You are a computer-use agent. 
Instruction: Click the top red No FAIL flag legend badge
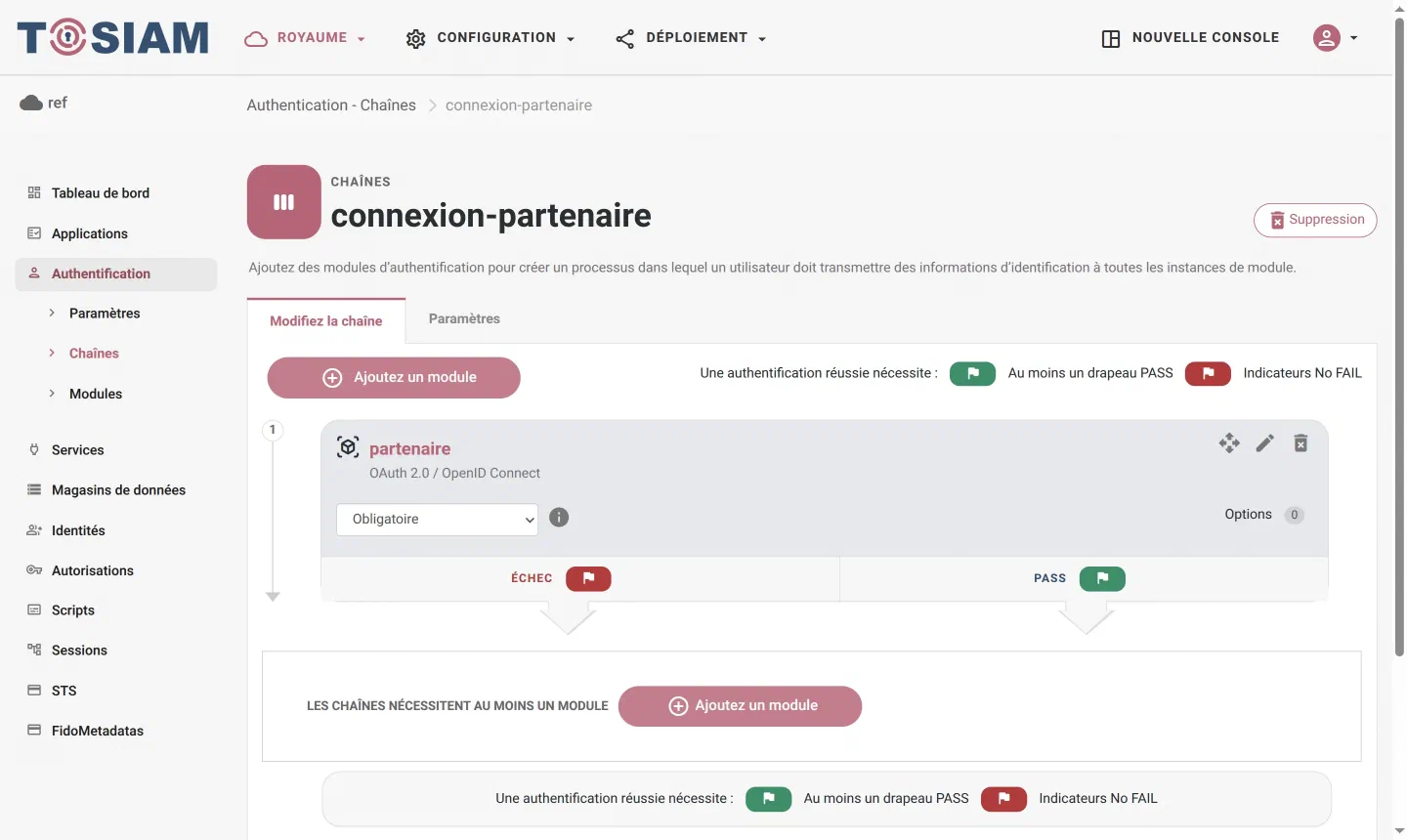coord(1208,373)
